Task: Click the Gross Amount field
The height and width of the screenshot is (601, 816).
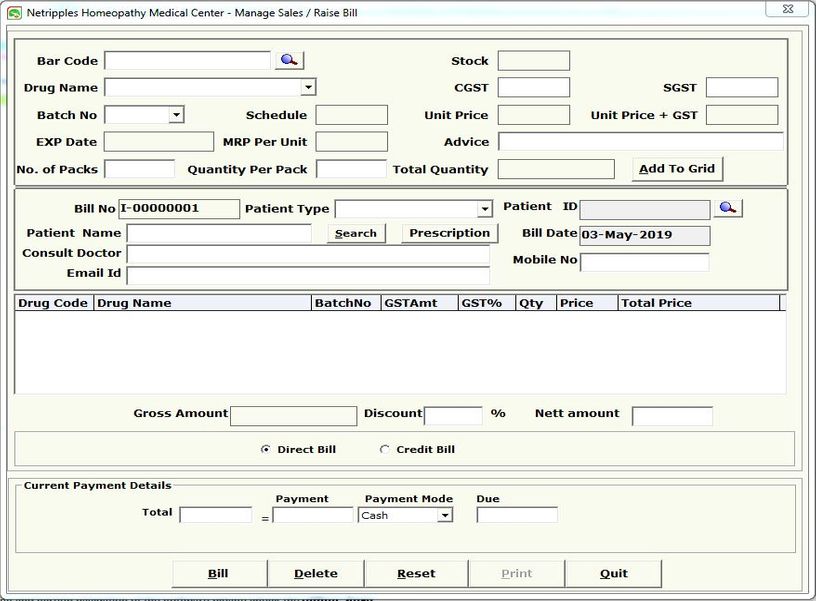Action: (x=294, y=416)
